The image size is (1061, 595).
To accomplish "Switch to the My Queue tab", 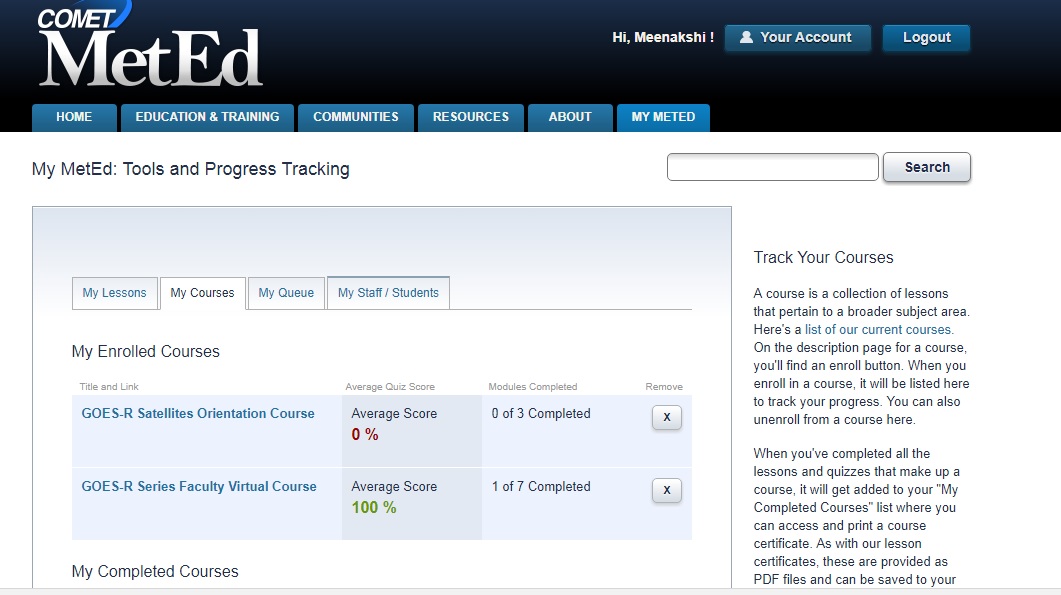I will click(286, 293).
